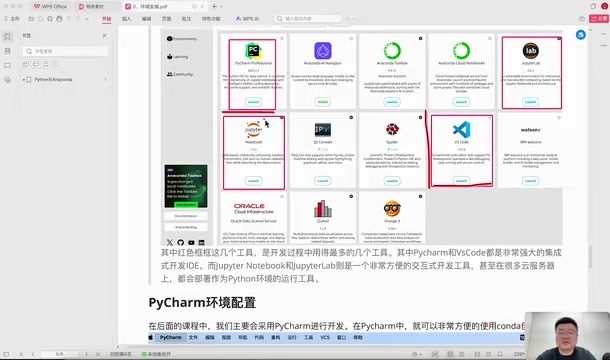Open a new tab with the plus button
Image resolution: width=610 pixels, height=360 pixels.
pos(214,7)
